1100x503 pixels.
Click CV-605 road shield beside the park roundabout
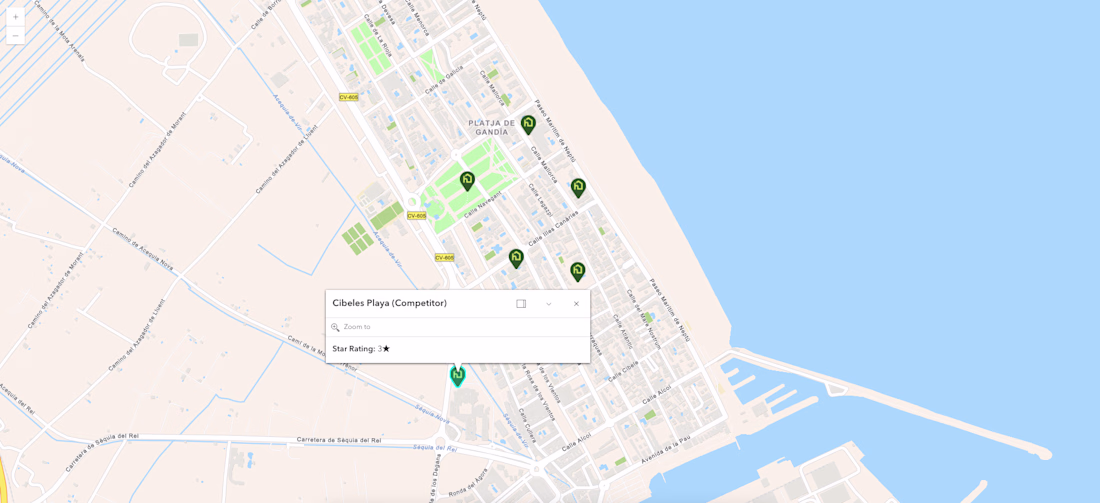point(417,215)
